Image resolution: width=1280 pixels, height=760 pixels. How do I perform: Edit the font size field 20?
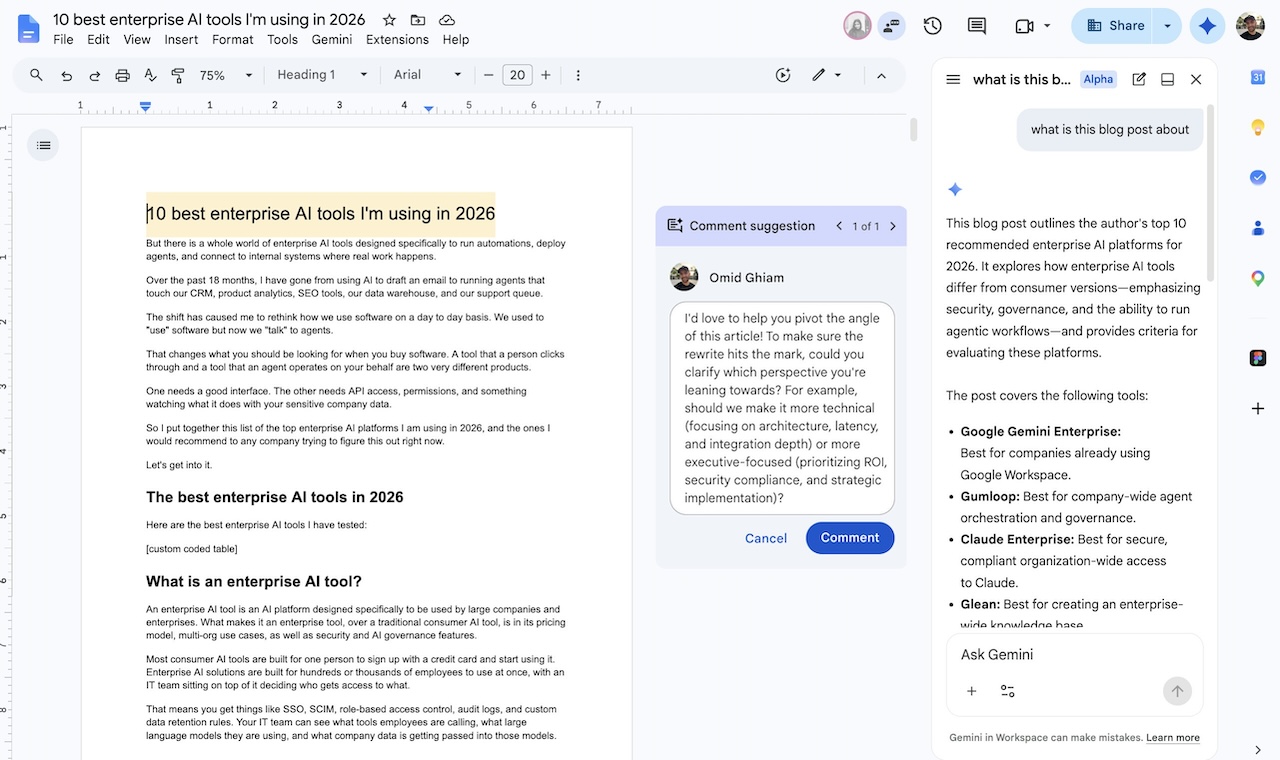517,75
